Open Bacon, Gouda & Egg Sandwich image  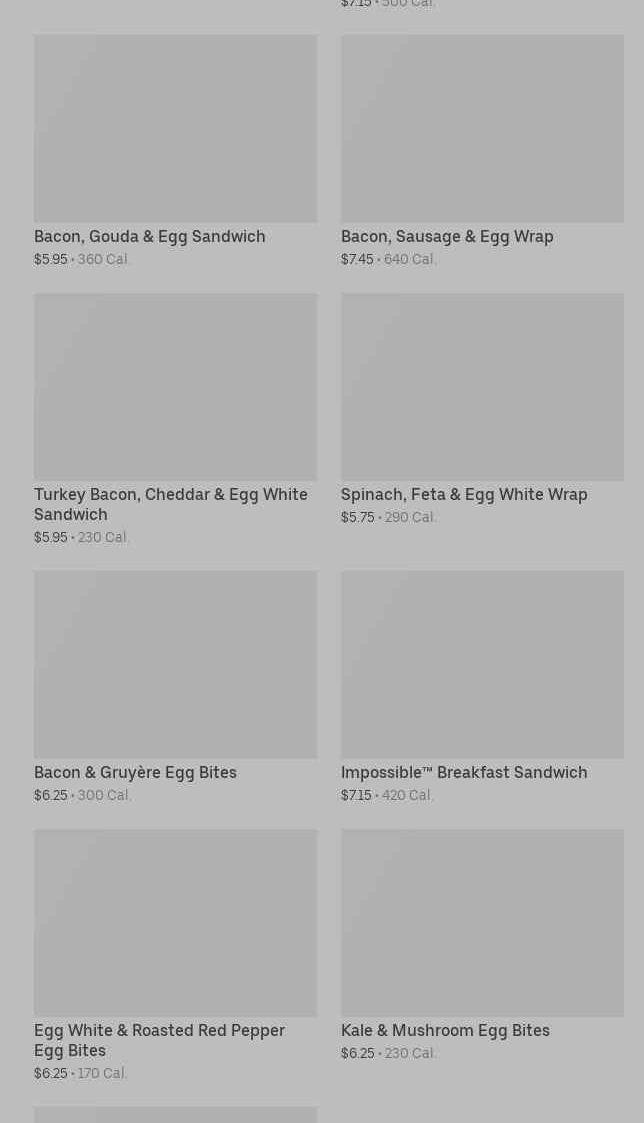[175, 128]
